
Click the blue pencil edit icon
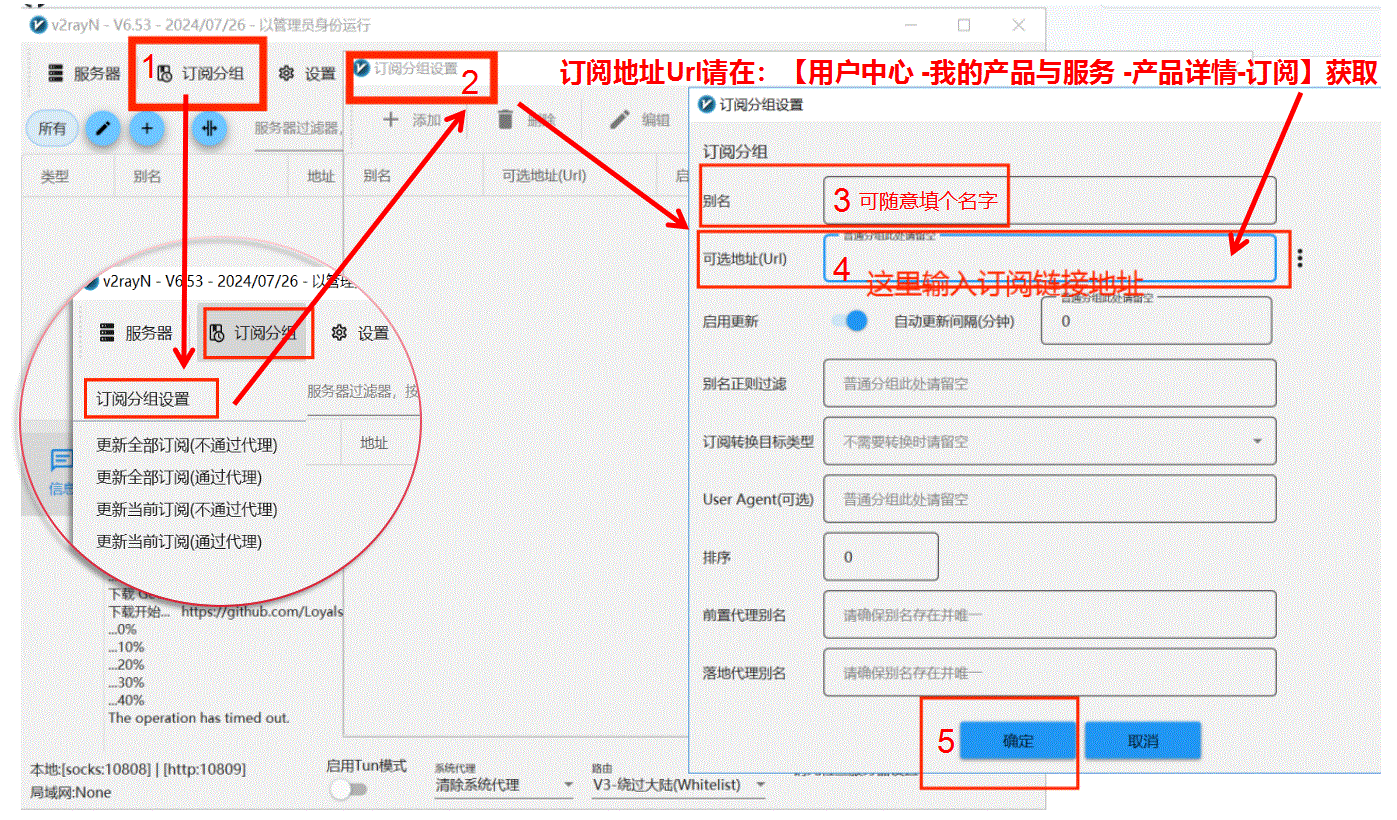pyautogui.click(x=102, y=128)
